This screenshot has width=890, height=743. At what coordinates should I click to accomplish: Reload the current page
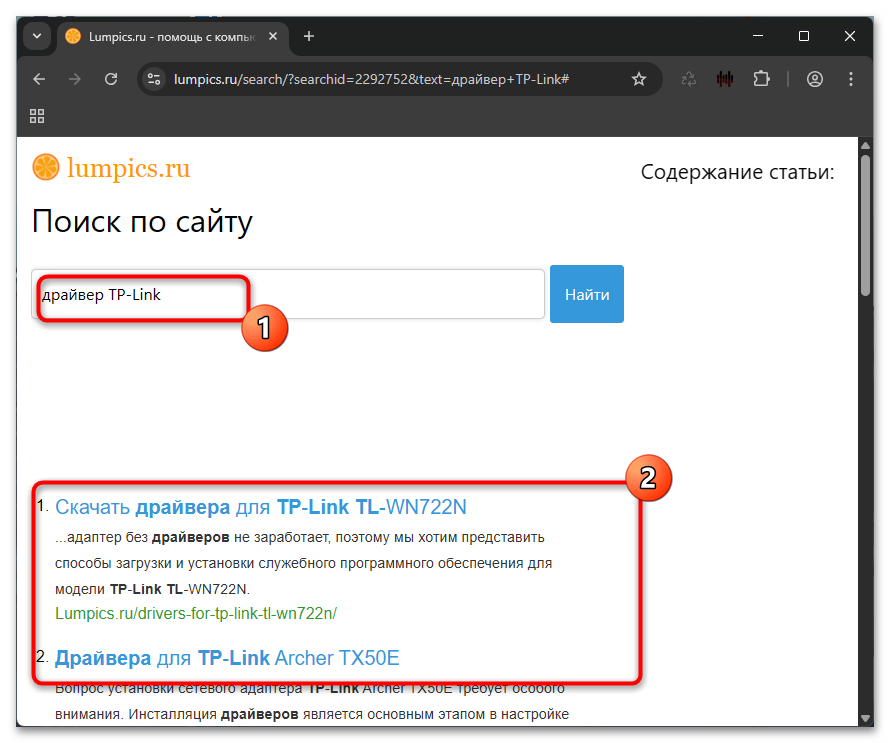(x=111, y=79)
